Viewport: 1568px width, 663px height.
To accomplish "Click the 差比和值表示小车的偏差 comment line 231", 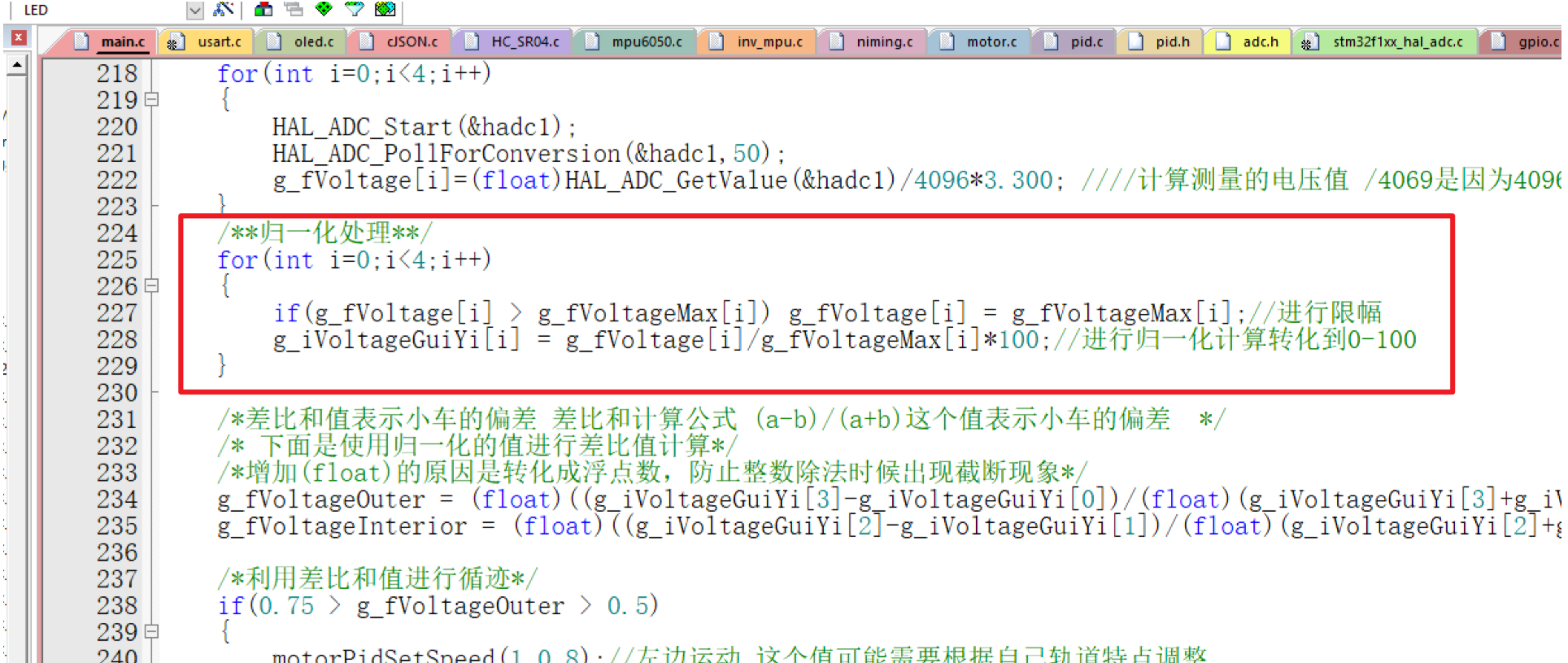I will tap(721, 420).
